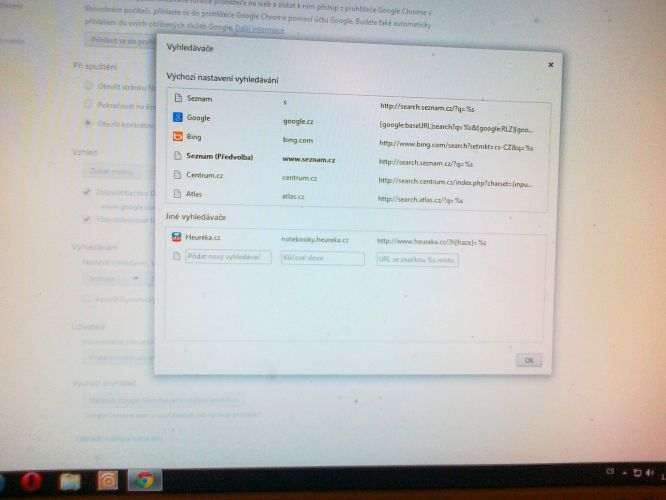The width and height of the screenshot is (666, 500).
Task: Select the Heuréka.cz search engine row
Action: click(355, 240)
